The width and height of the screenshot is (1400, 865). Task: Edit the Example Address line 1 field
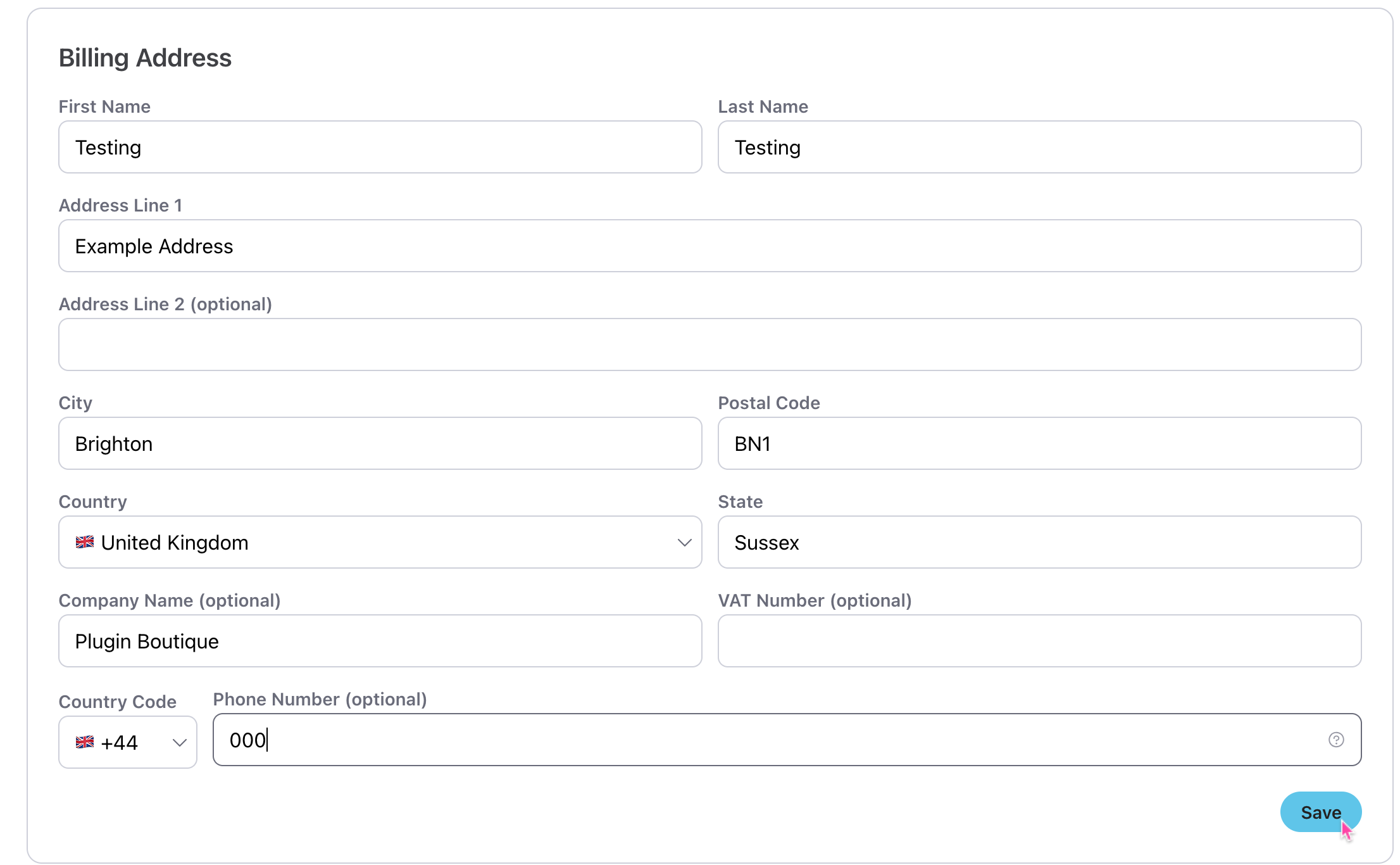coord(709,246)
